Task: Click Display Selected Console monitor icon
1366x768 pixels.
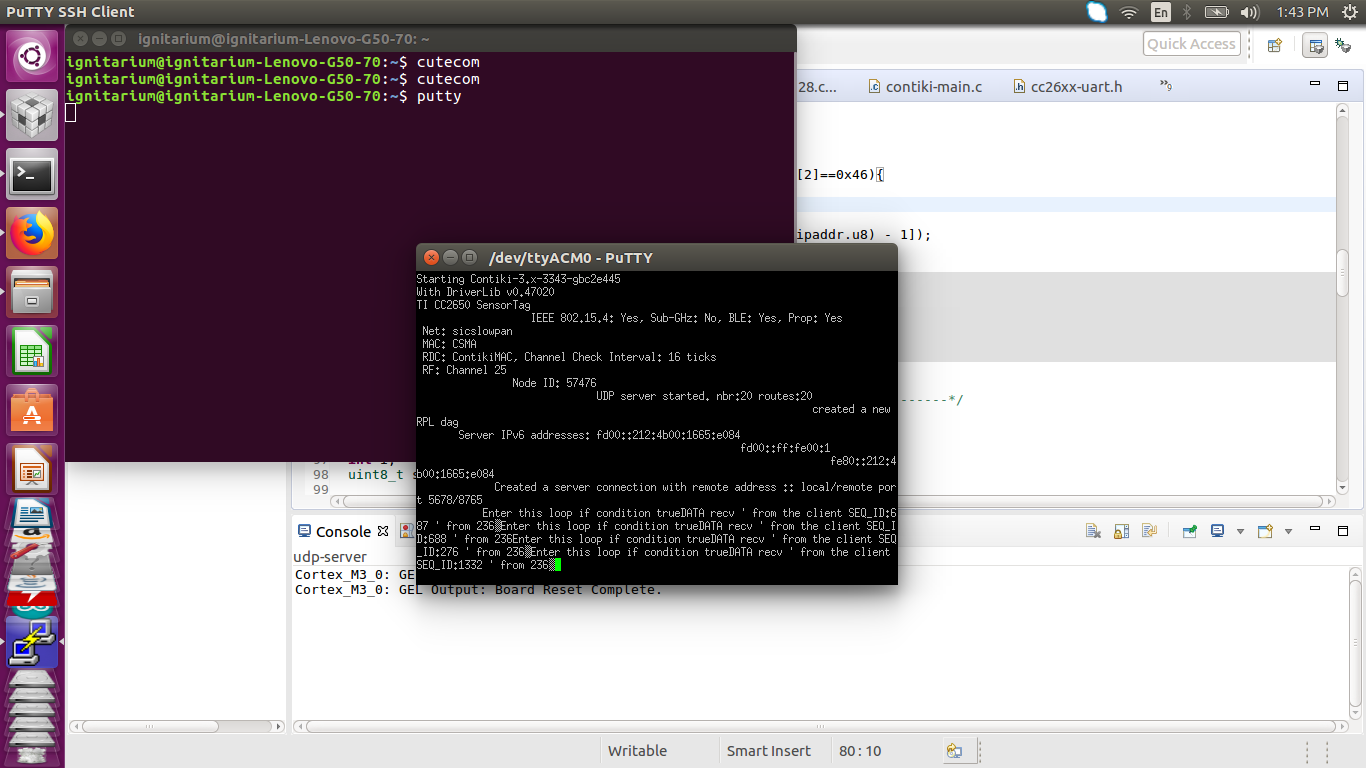Action: pos(1218,531)
